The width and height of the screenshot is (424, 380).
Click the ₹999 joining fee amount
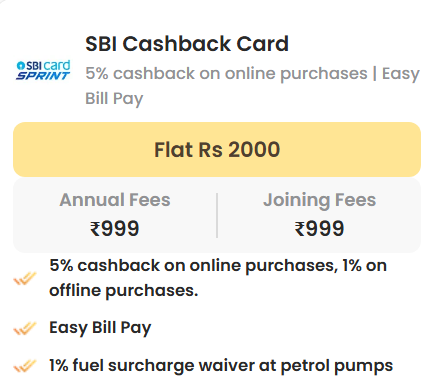click(319, 229)
